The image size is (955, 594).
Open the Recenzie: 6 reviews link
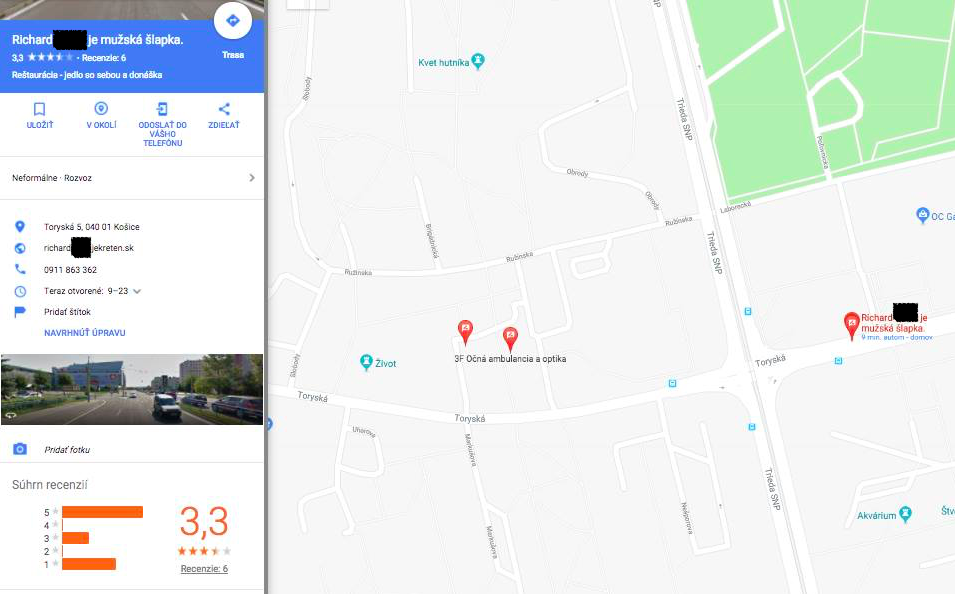tap(204, 568)
